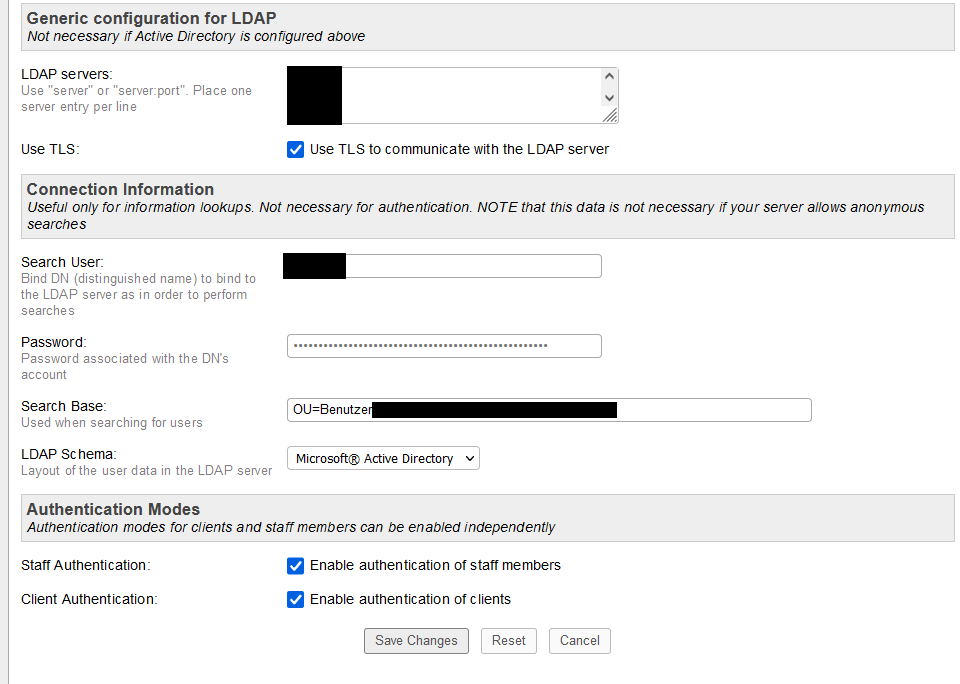Click "Enable authentication of staff members" text

coord(435,566)
